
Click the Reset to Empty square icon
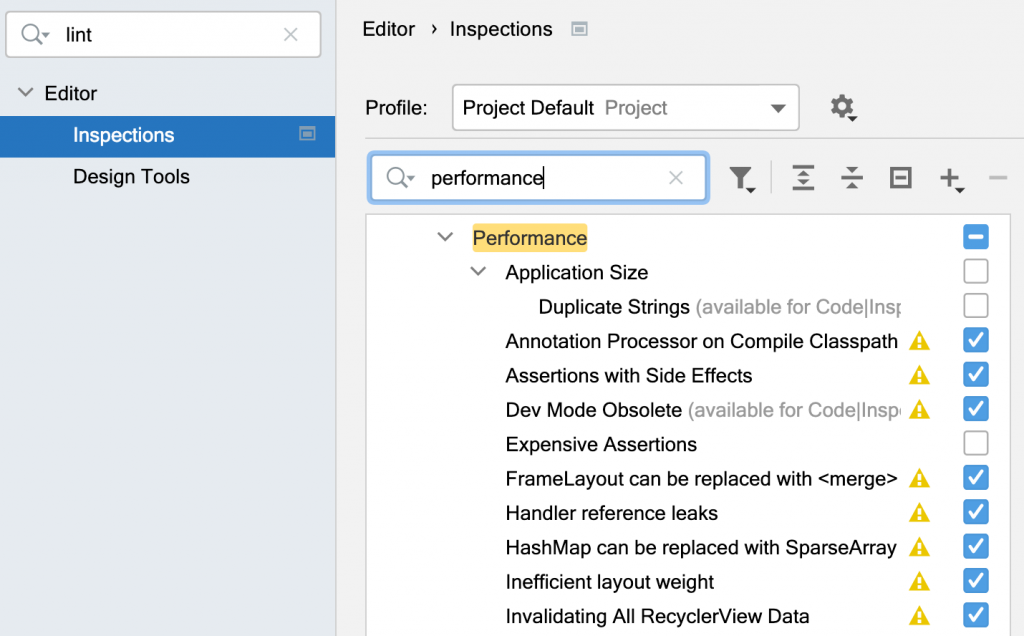pyautogui.click(x=901, y=178)
